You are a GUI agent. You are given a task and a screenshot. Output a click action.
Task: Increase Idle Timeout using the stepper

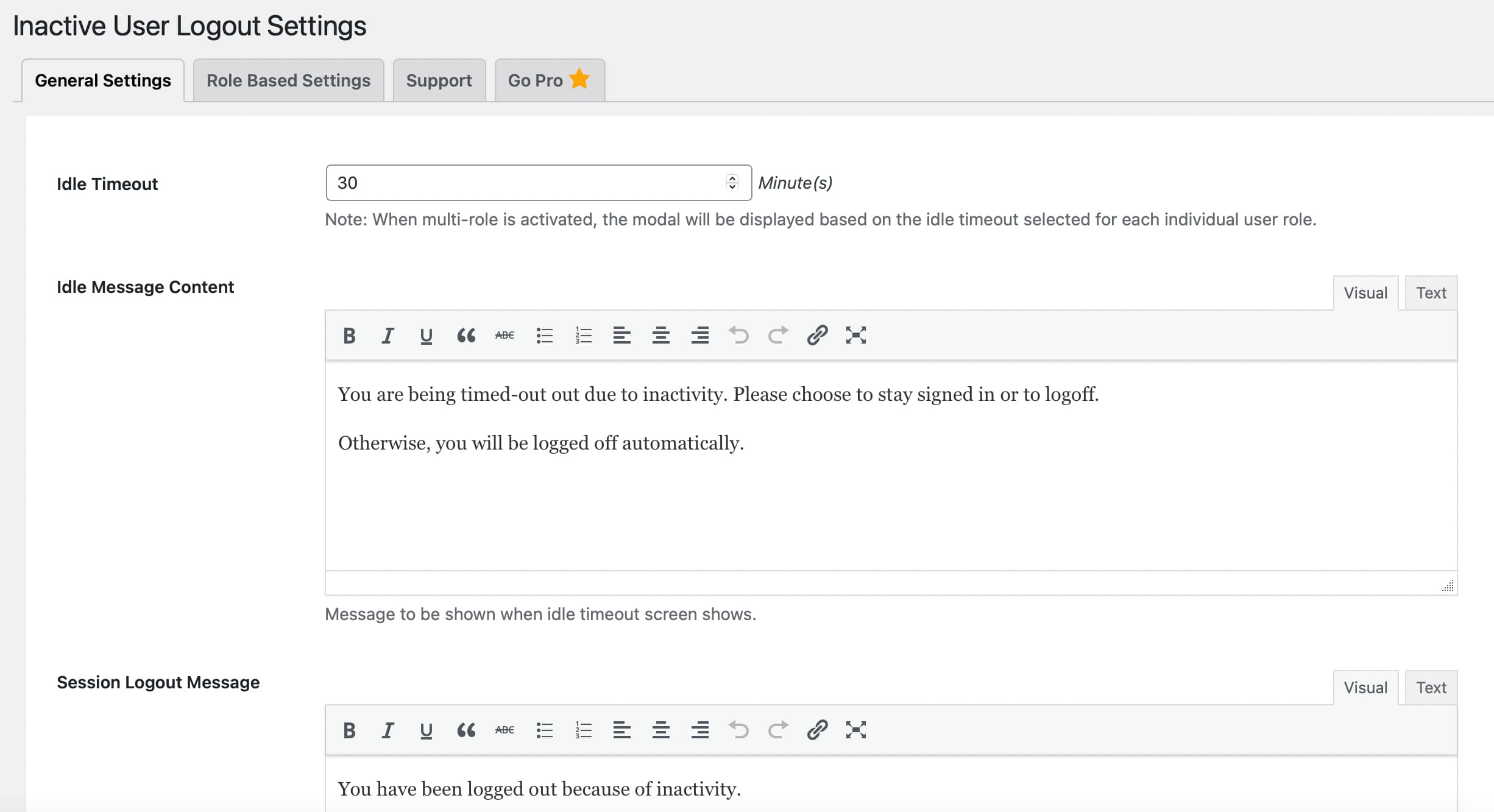click(x=732, y=178)
